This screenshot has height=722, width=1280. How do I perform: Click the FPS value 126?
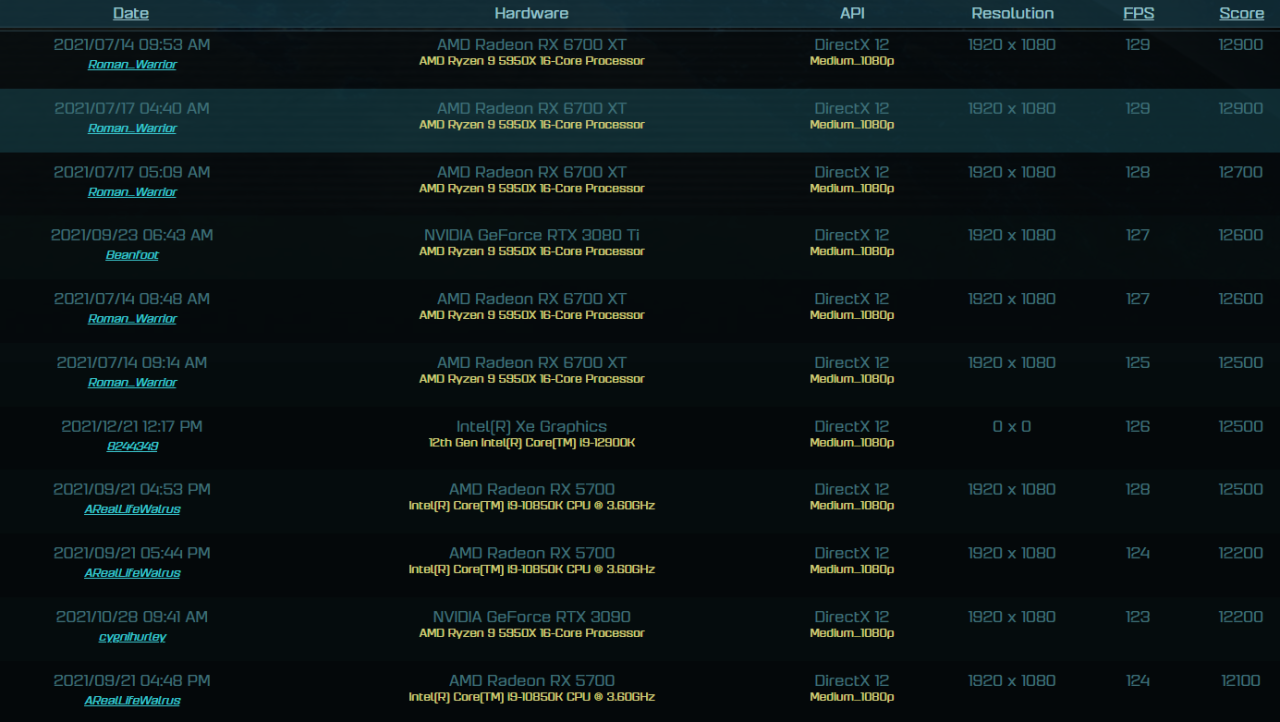[x=1138, y=426]
